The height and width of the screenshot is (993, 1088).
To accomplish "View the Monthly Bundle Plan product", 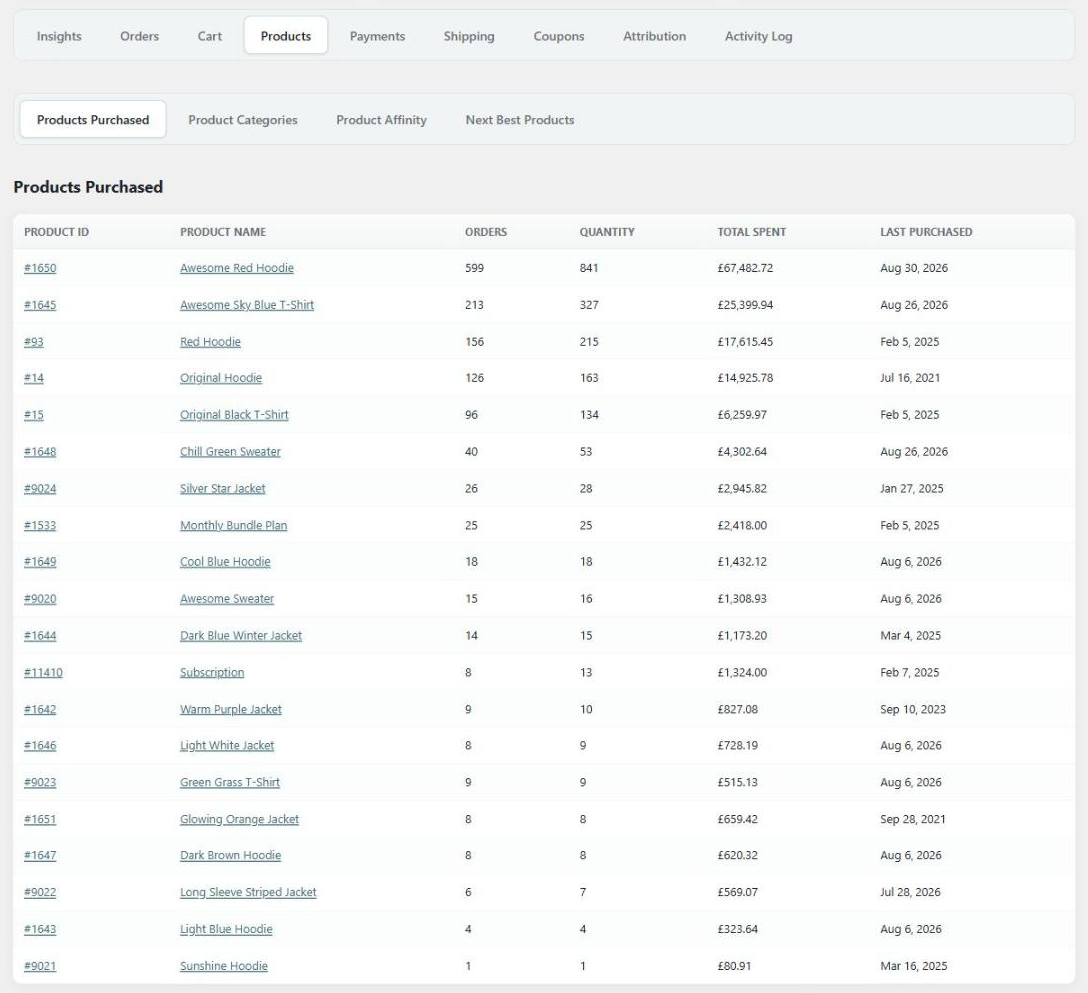I will [x=233, y=525].
